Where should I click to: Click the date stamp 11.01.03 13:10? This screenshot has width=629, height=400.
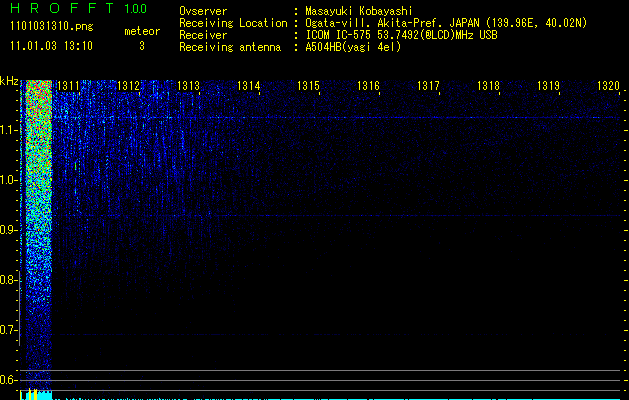51,46
